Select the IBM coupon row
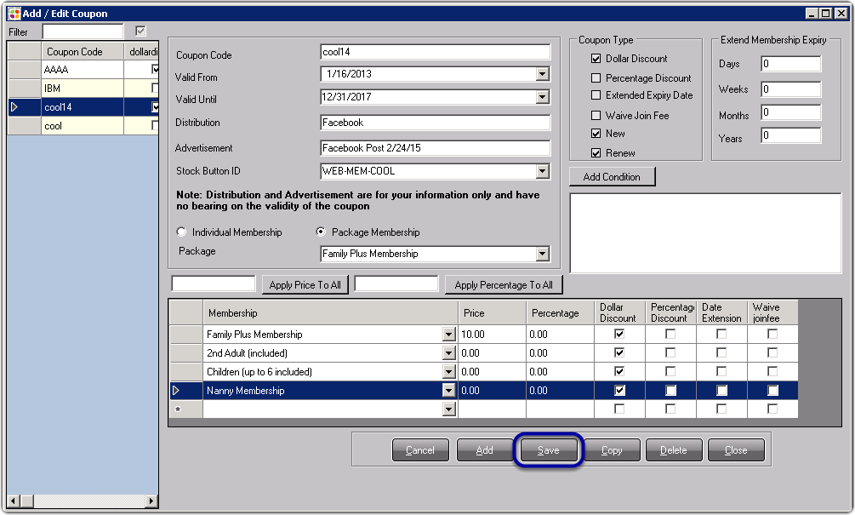855x515 pixels. (x=84, y=88)
